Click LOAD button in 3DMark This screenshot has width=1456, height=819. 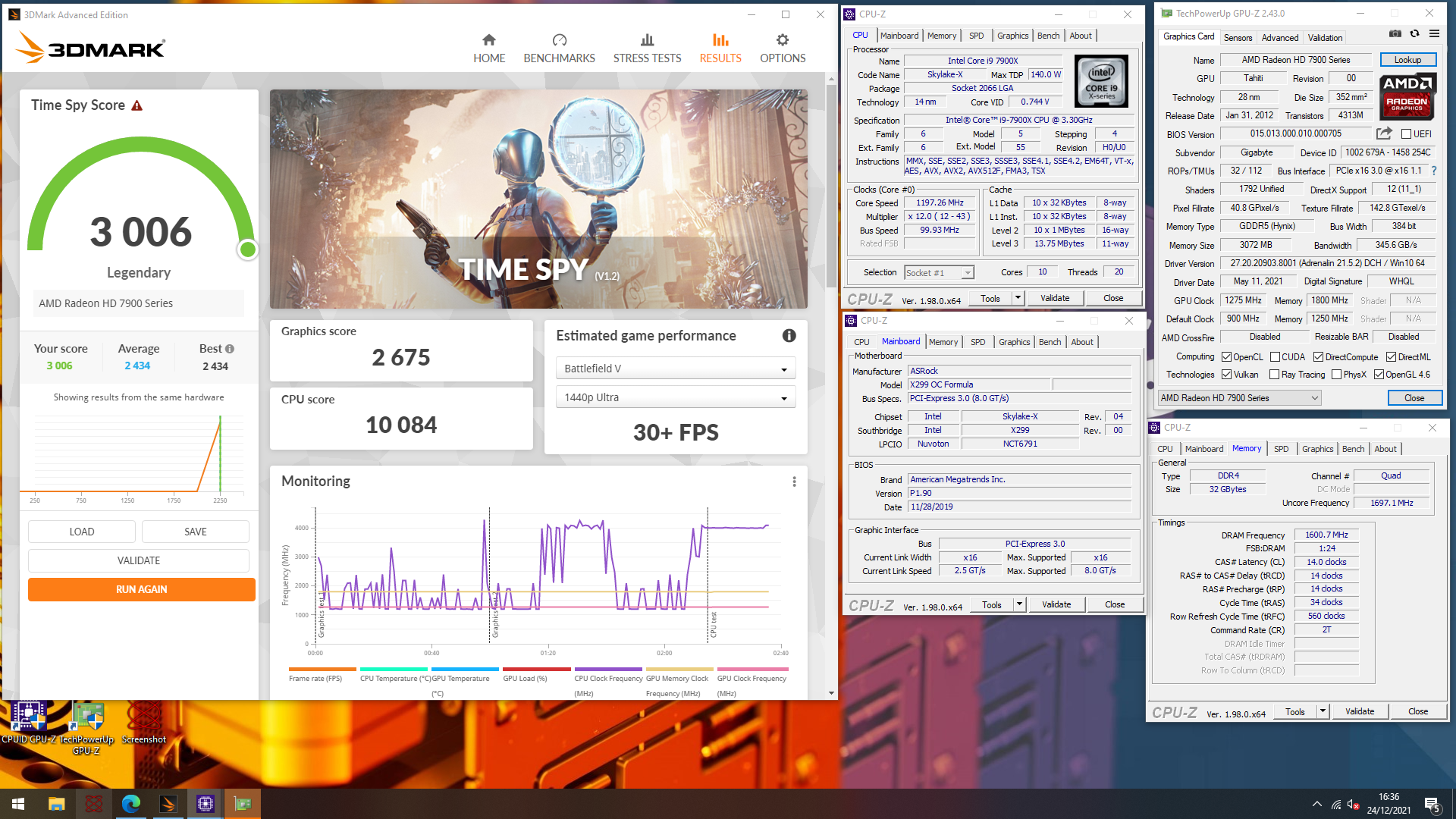(82, 532)
